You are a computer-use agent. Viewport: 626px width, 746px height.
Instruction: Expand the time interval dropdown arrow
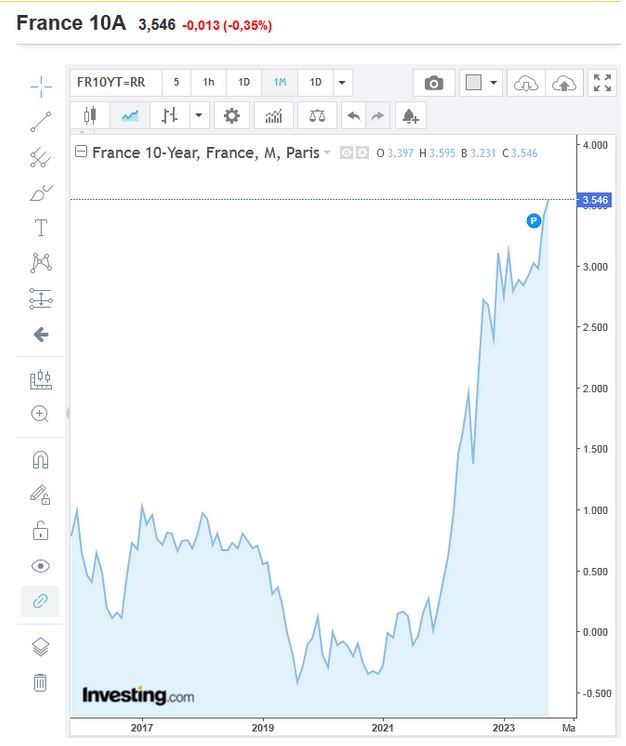pyautogui.click(x=342, y=83)
